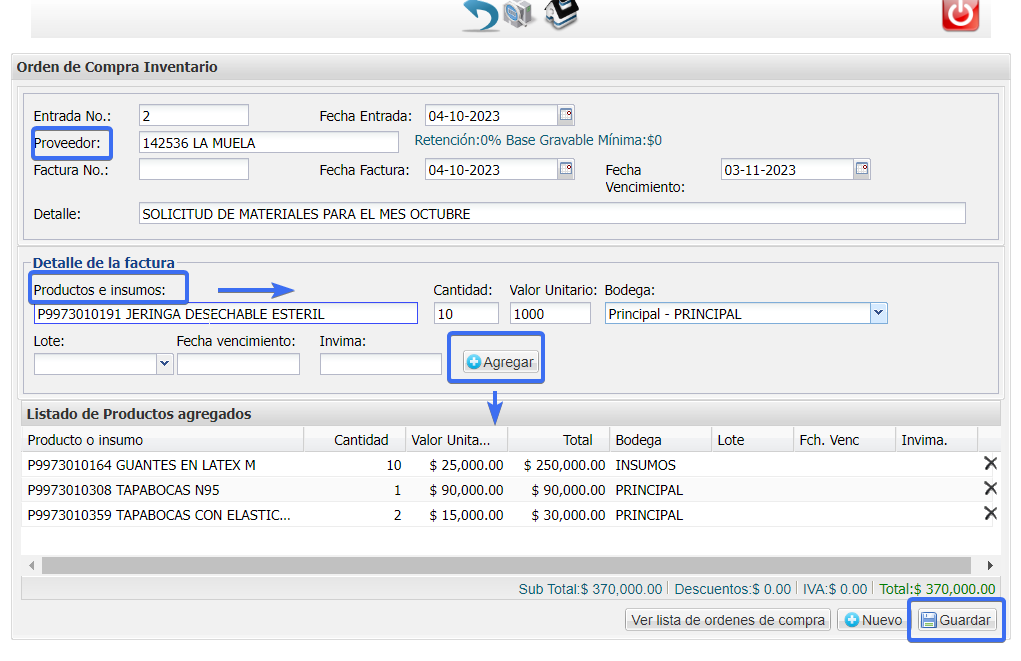Click the Invima. column header
The image size is (1021, 661).
937,440
